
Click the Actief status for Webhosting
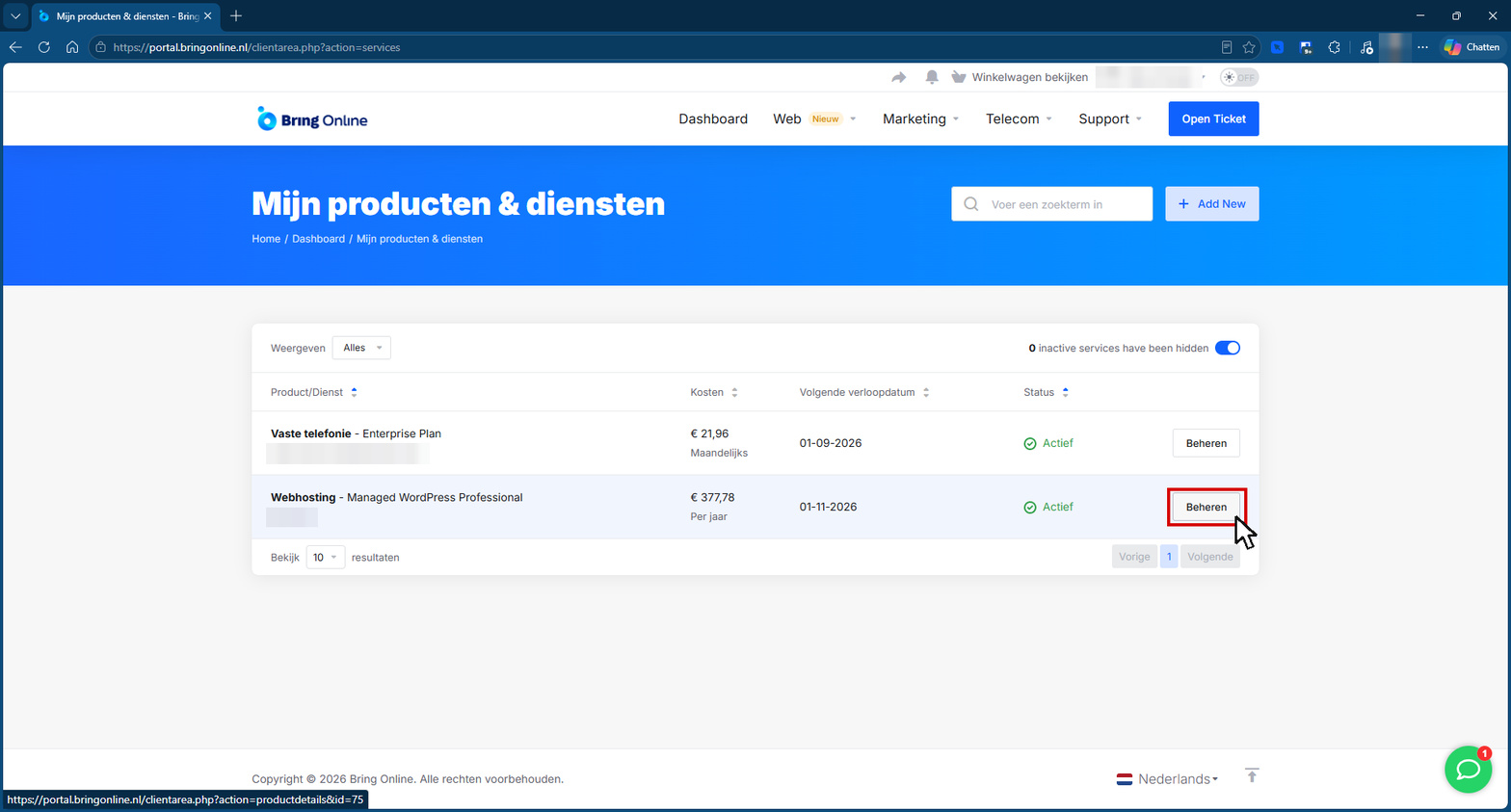1048,507
